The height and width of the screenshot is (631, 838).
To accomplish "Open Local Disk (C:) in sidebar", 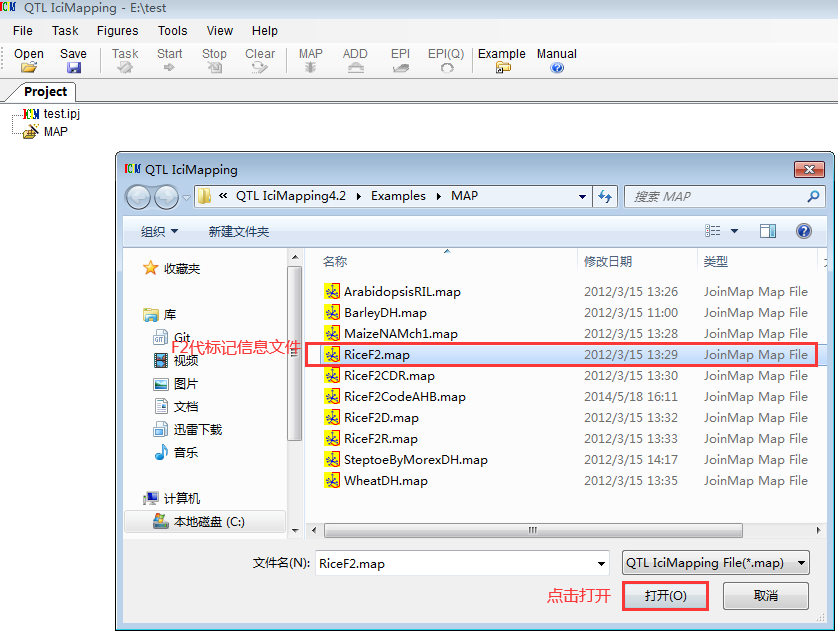I will click(x=205, y=521).
